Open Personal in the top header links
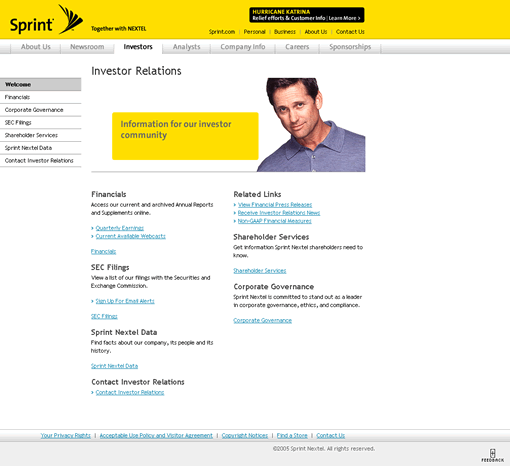Image resolution: width=510 pixels, height=466 pixels. (x=254, y=32)
